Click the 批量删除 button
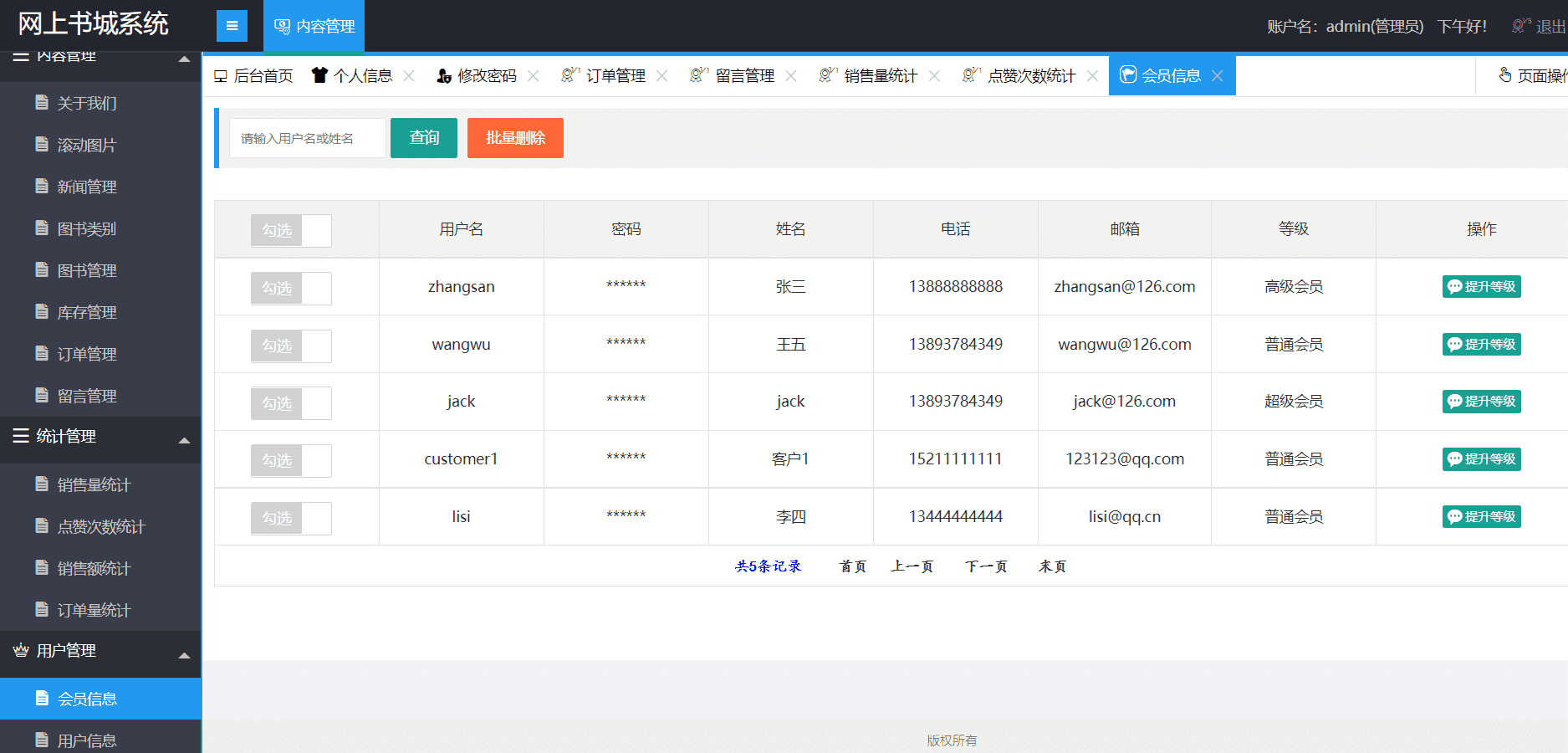The height and width of the screenshot is (753, 1568). pos(515,138)
